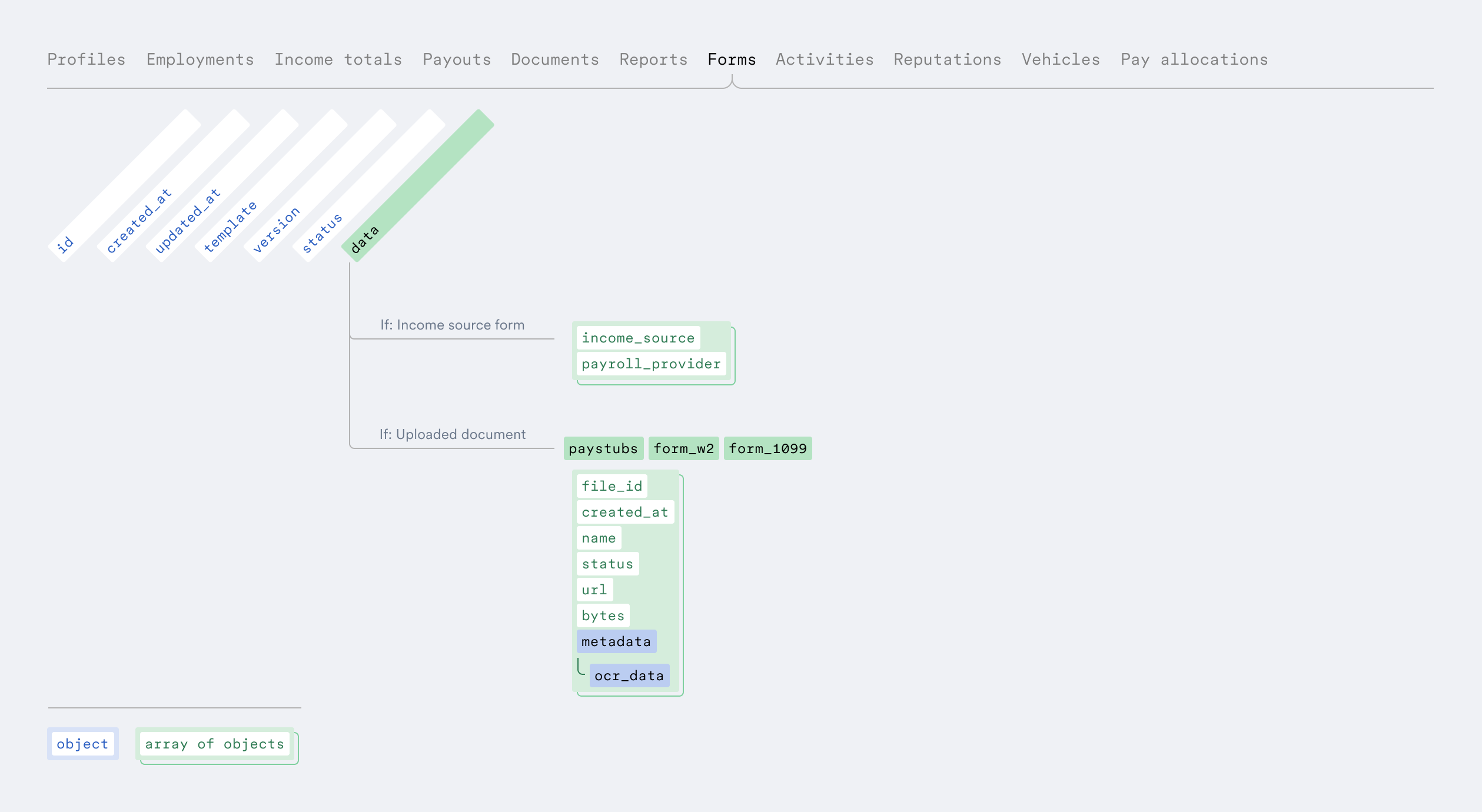Switch to the Vehicles tab
The width and height of the screenshot is (1482, 812).
(1060, 59)
